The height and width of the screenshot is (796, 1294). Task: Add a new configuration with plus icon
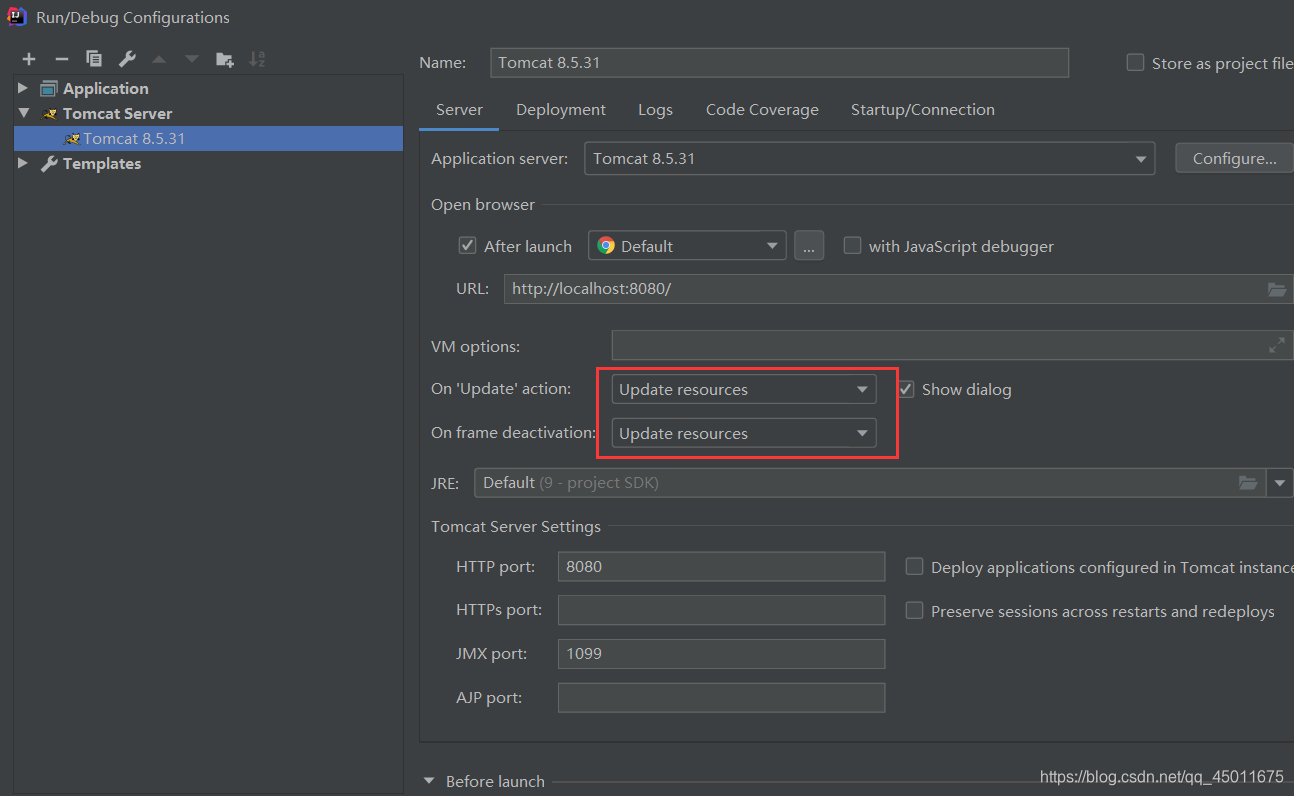[x=29, y=59]
